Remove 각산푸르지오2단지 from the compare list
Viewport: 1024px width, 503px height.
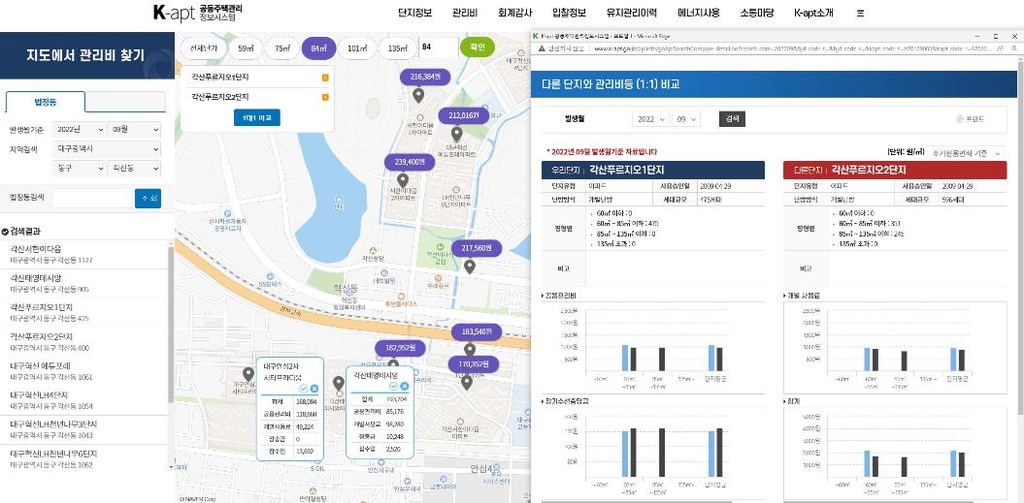click(325, 97)
